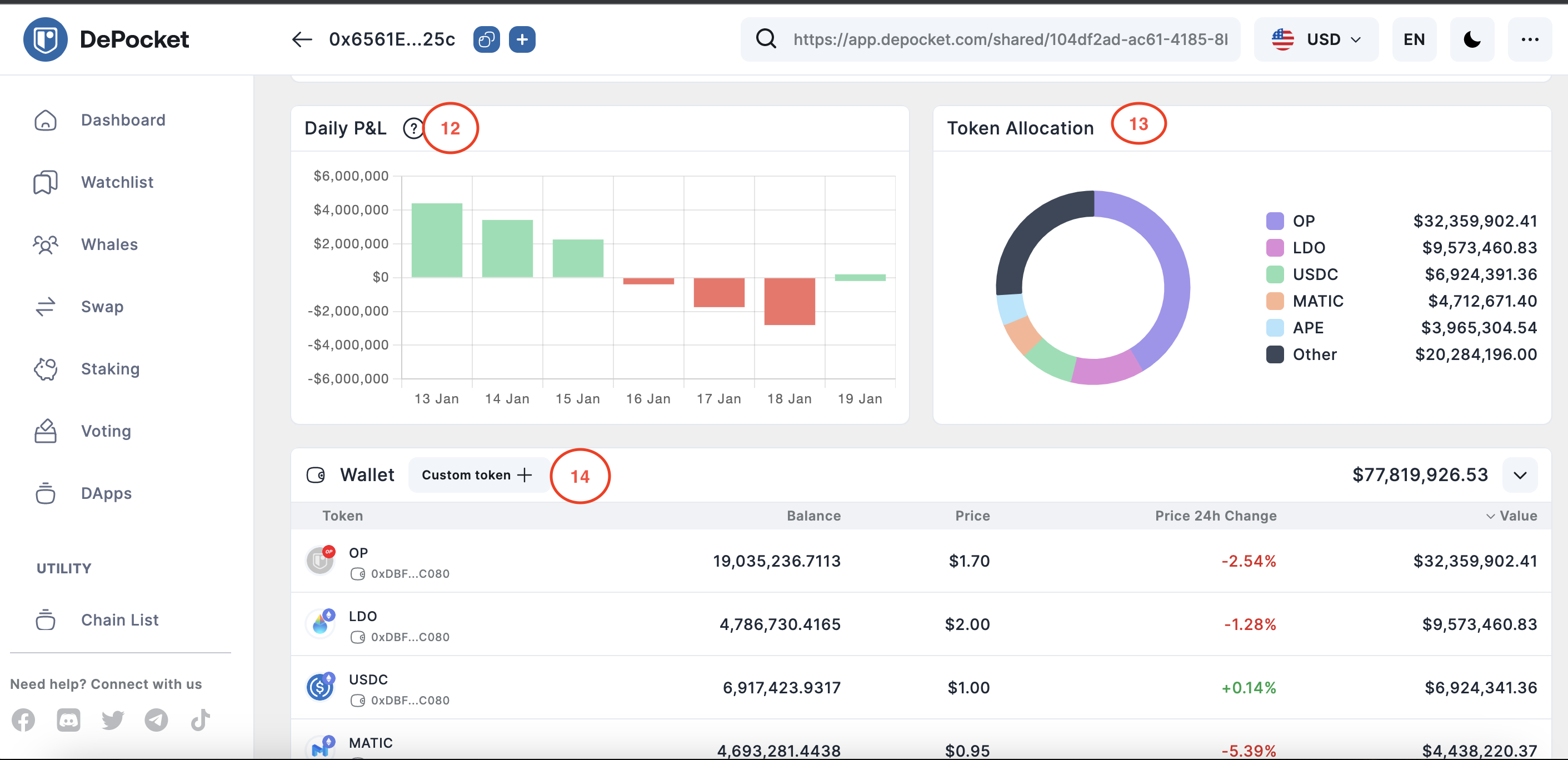Navigate to Voting
The image size is (1568, 760).
(x=107, y=431)
